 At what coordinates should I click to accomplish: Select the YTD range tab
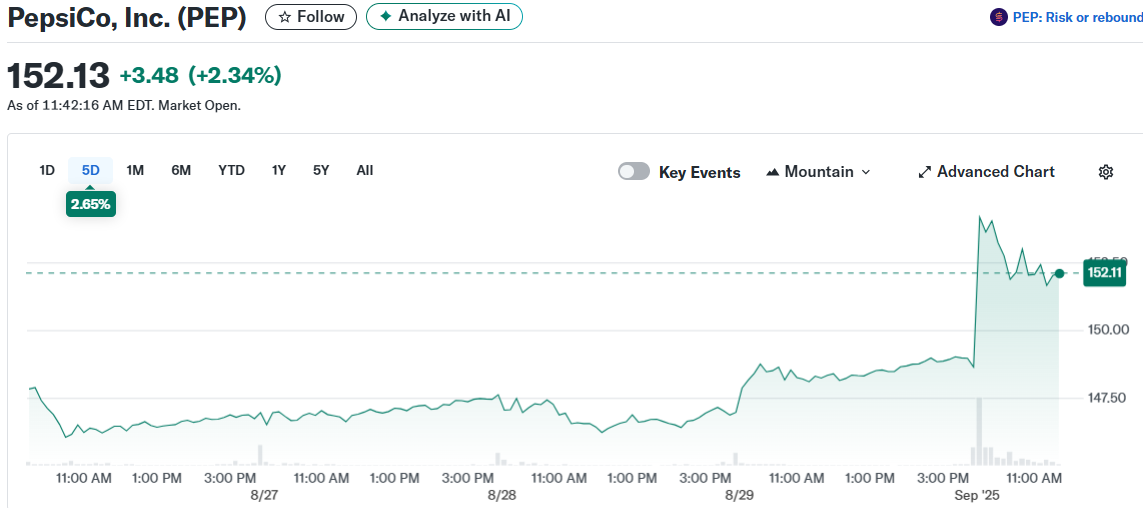231,171
